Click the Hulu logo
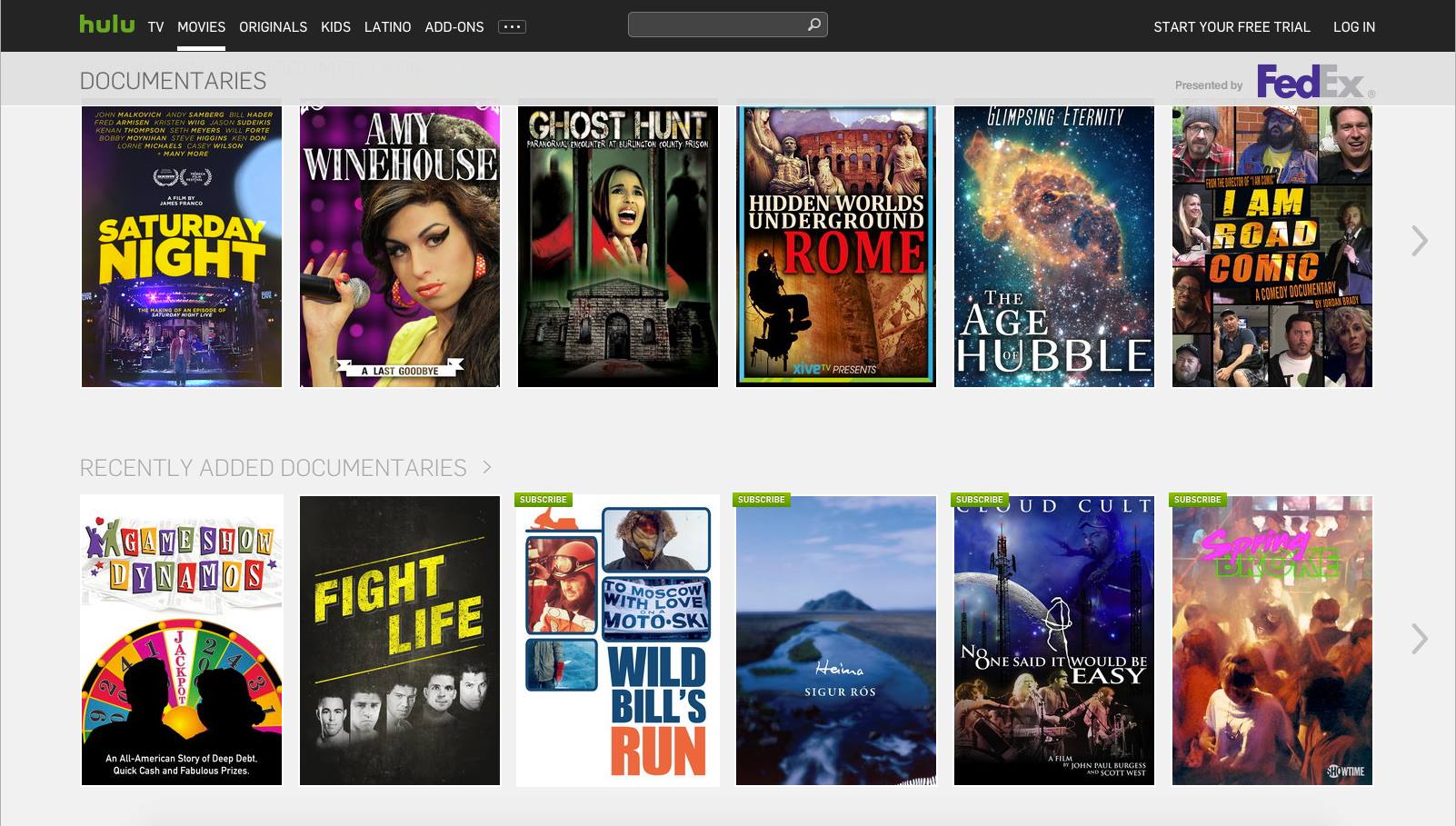Screen dimensions: 1456x826 pyautogui.click(x=107, y=25)
